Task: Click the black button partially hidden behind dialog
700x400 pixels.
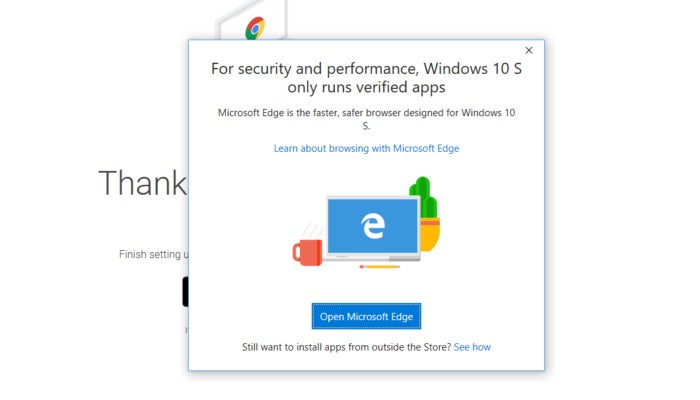Action: pyautogui.click(x=185, y=292)
